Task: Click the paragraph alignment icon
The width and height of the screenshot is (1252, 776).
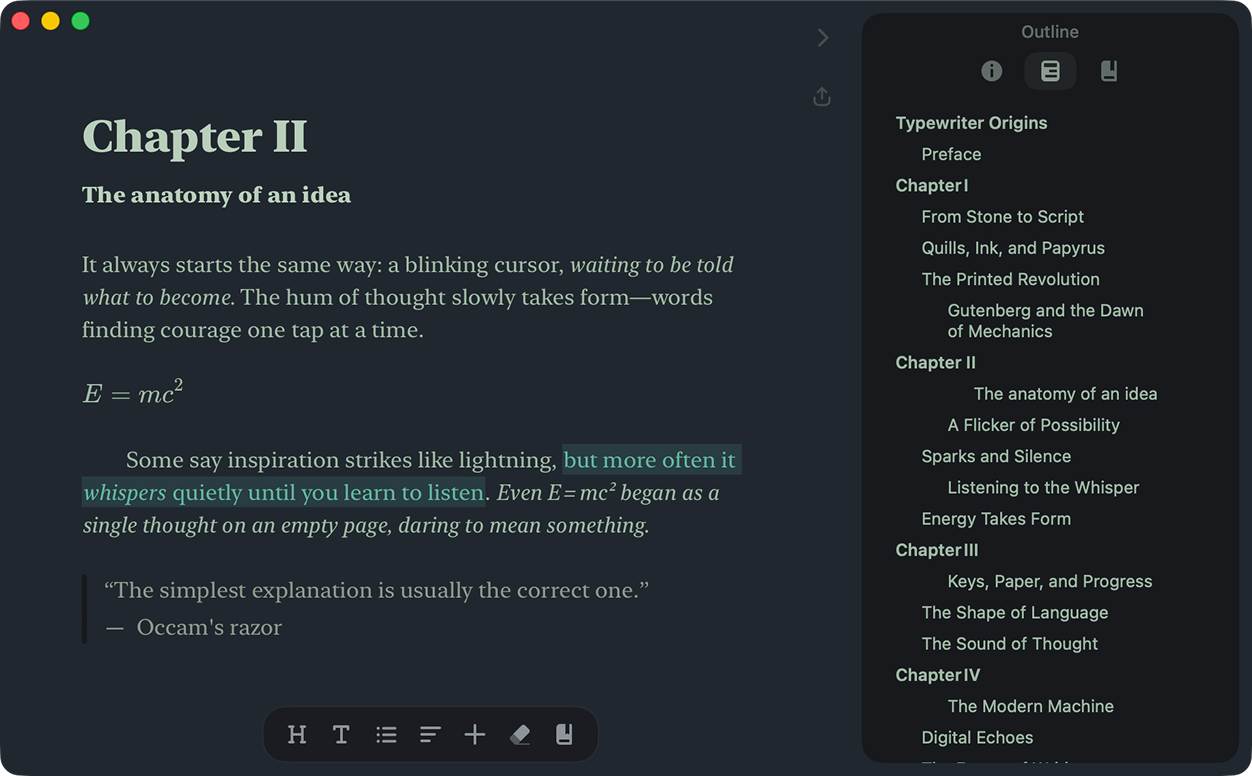Action: pyautogui.click(x=430, y=735)
